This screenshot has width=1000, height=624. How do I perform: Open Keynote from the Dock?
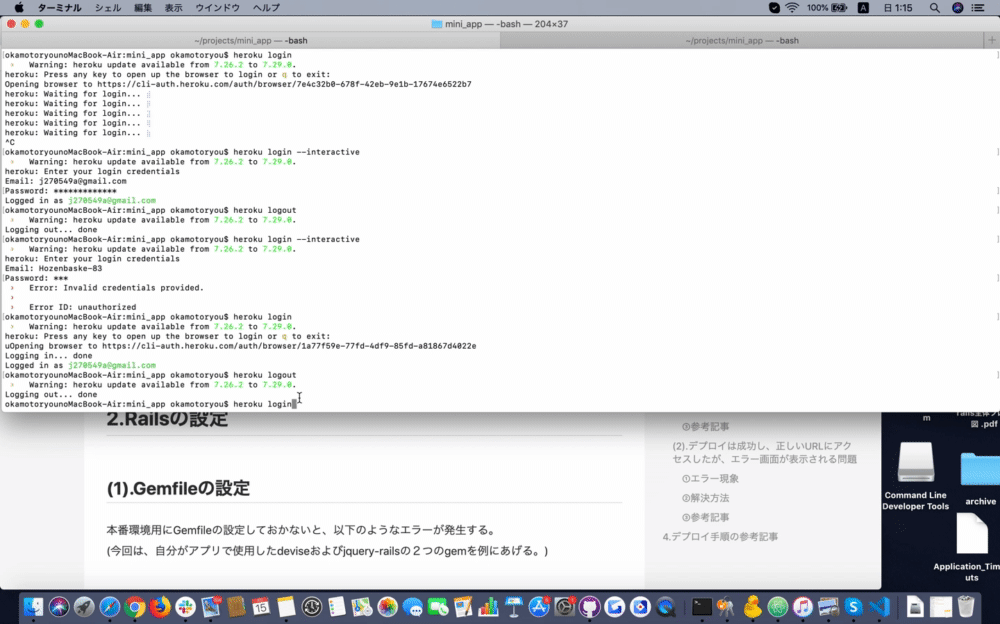[x=513, y=606]
